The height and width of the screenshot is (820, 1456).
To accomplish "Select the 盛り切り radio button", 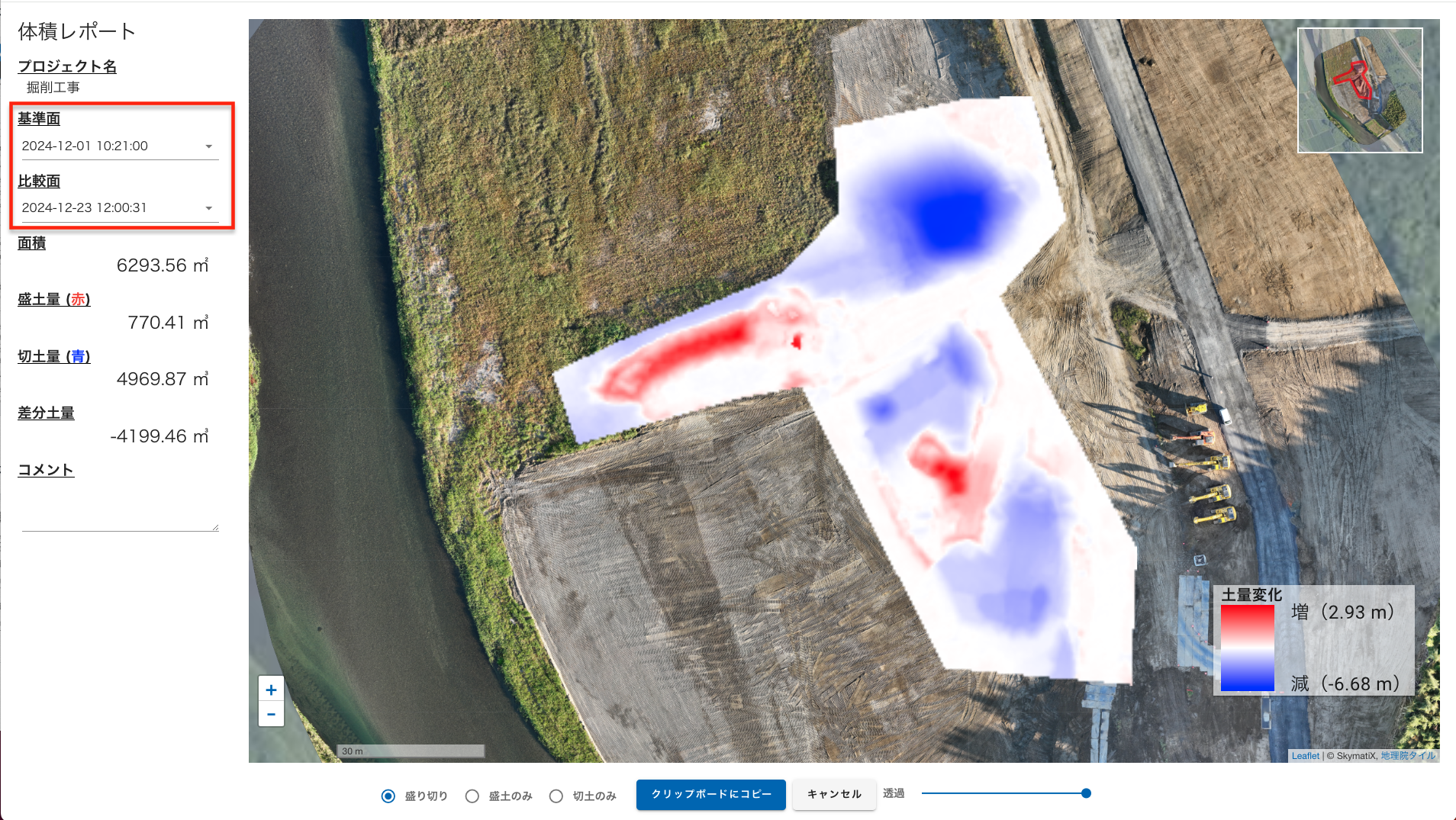I will 388,796.
